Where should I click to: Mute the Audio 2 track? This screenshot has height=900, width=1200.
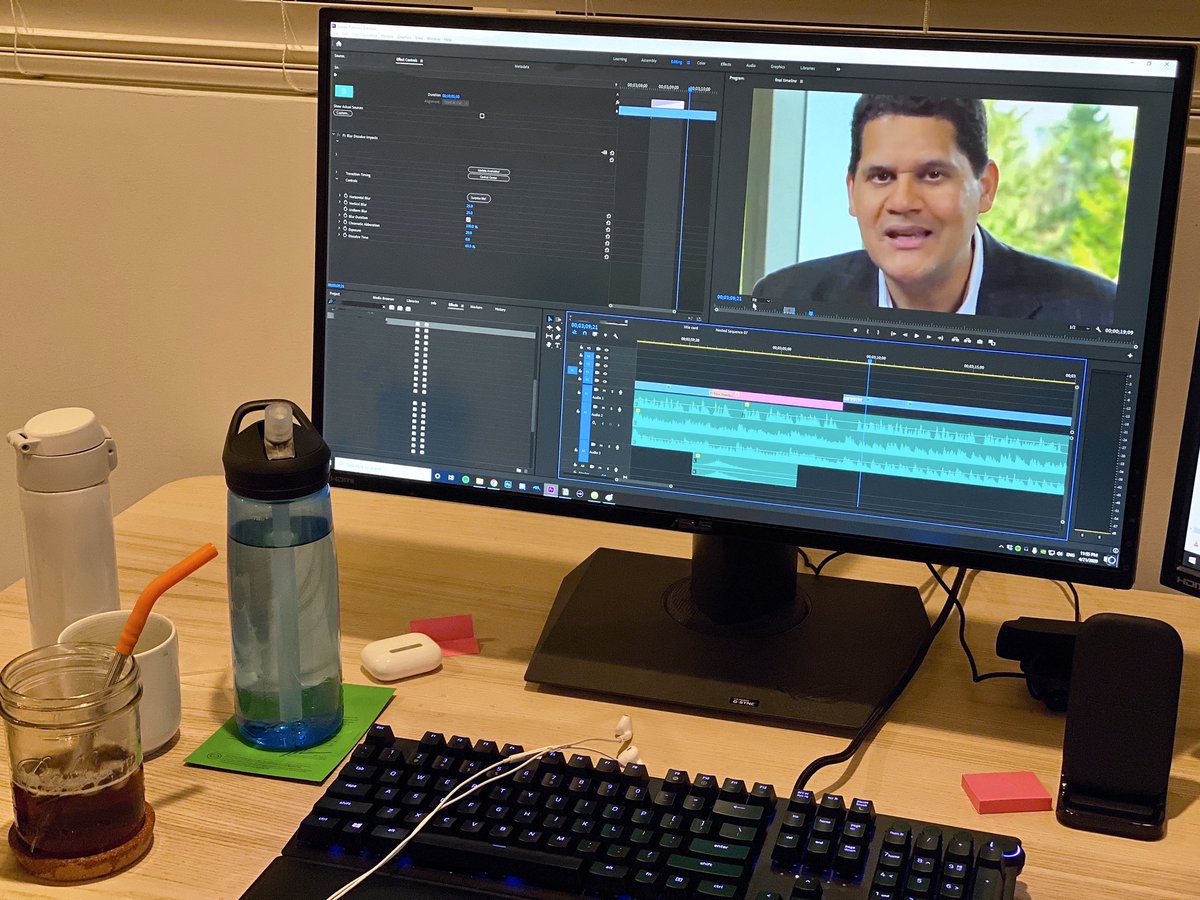coord(603,408)
